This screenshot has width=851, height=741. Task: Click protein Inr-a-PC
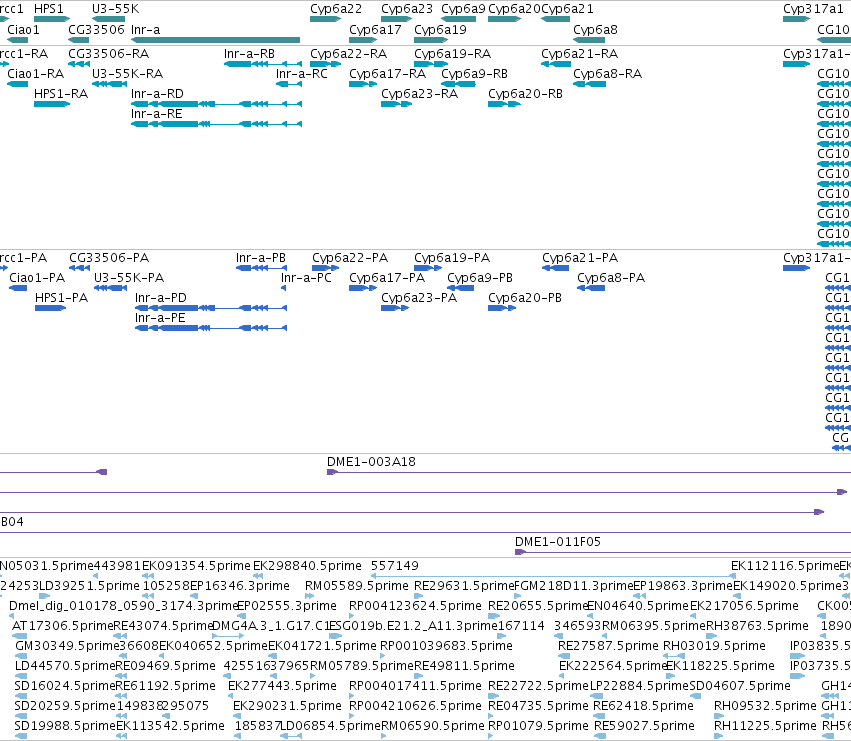pyautogui.click(x=283, y=288)
